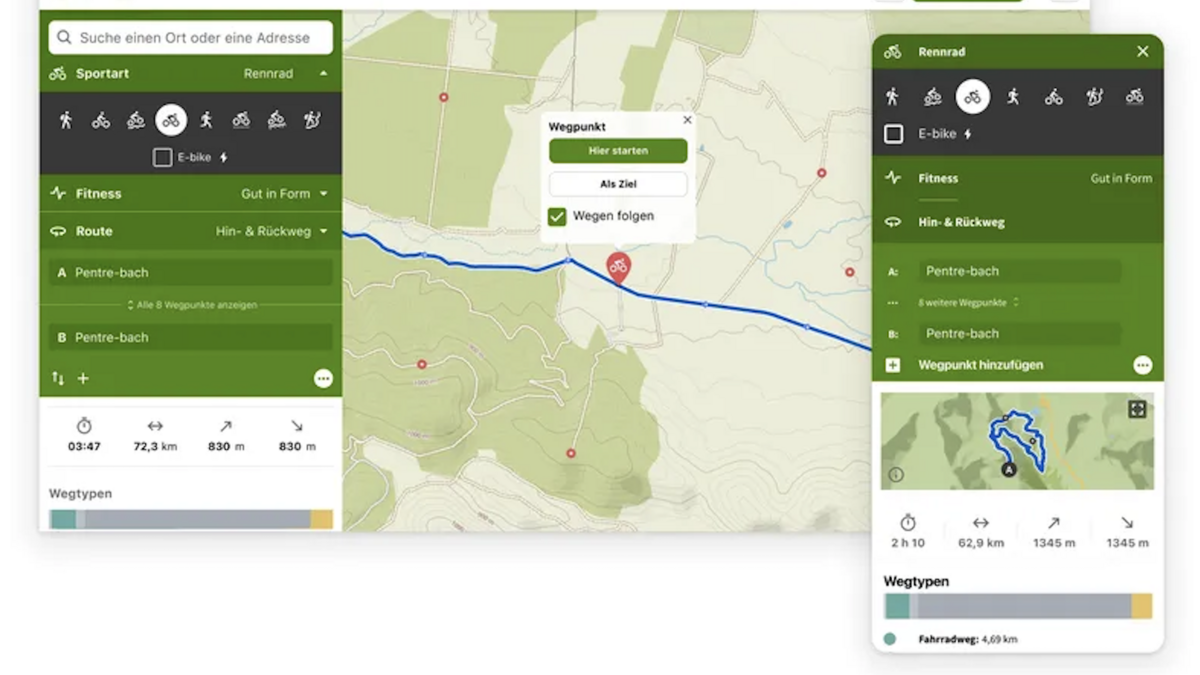Pick the running icon in the Rennrad mobile panel
1200x675 pixels.
pos(1013,97)
